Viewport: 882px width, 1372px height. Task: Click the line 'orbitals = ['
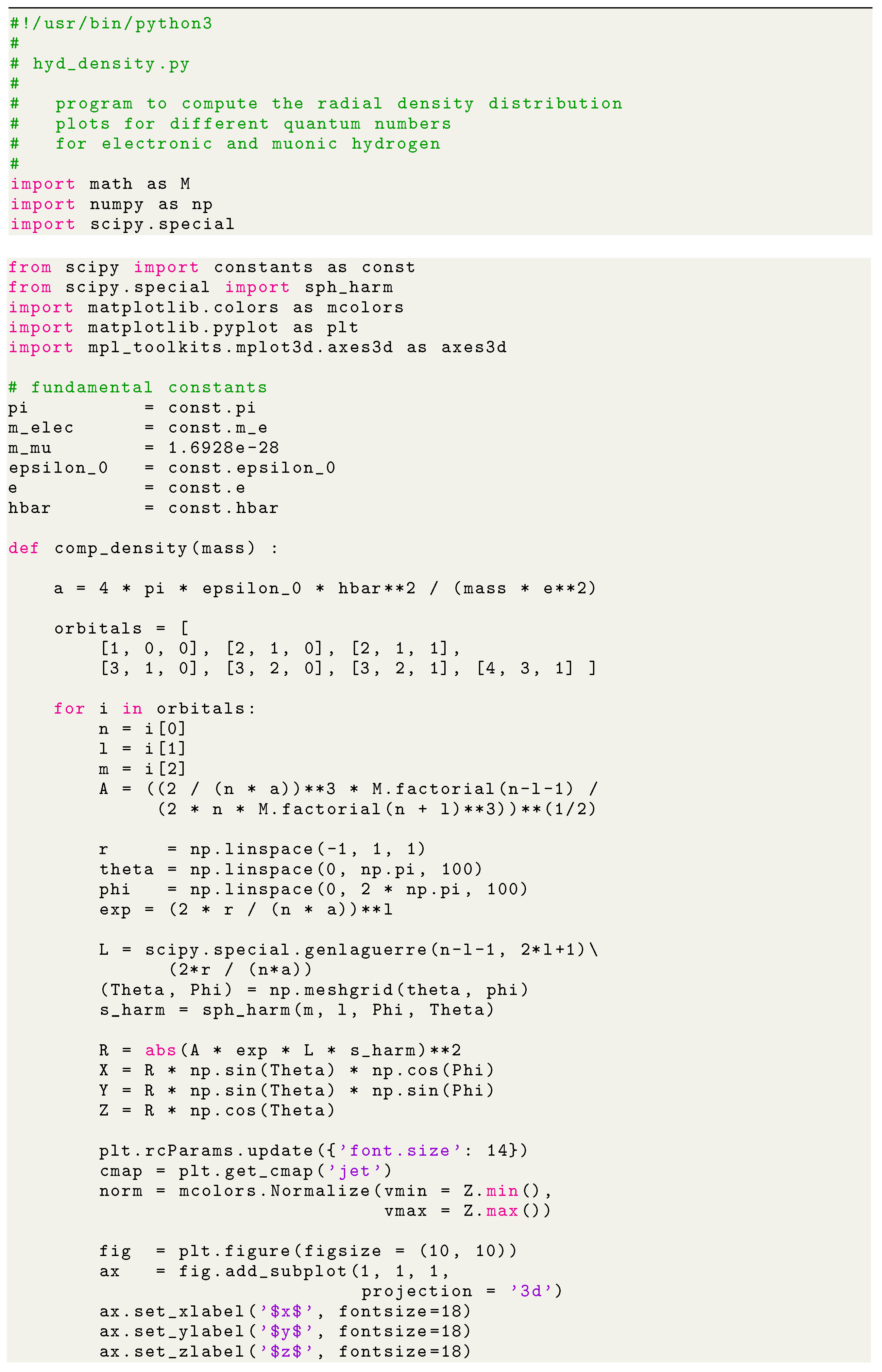(121, 628)
